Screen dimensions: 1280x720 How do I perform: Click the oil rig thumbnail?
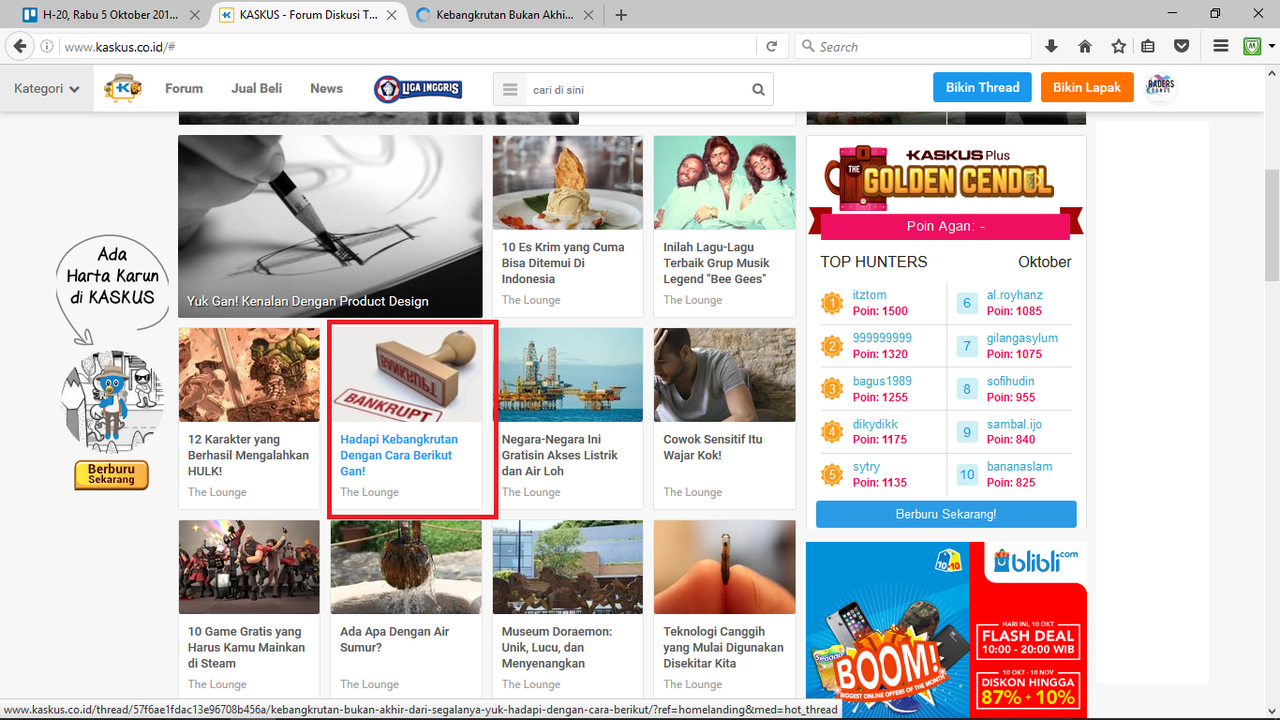[x=568, y=374]
